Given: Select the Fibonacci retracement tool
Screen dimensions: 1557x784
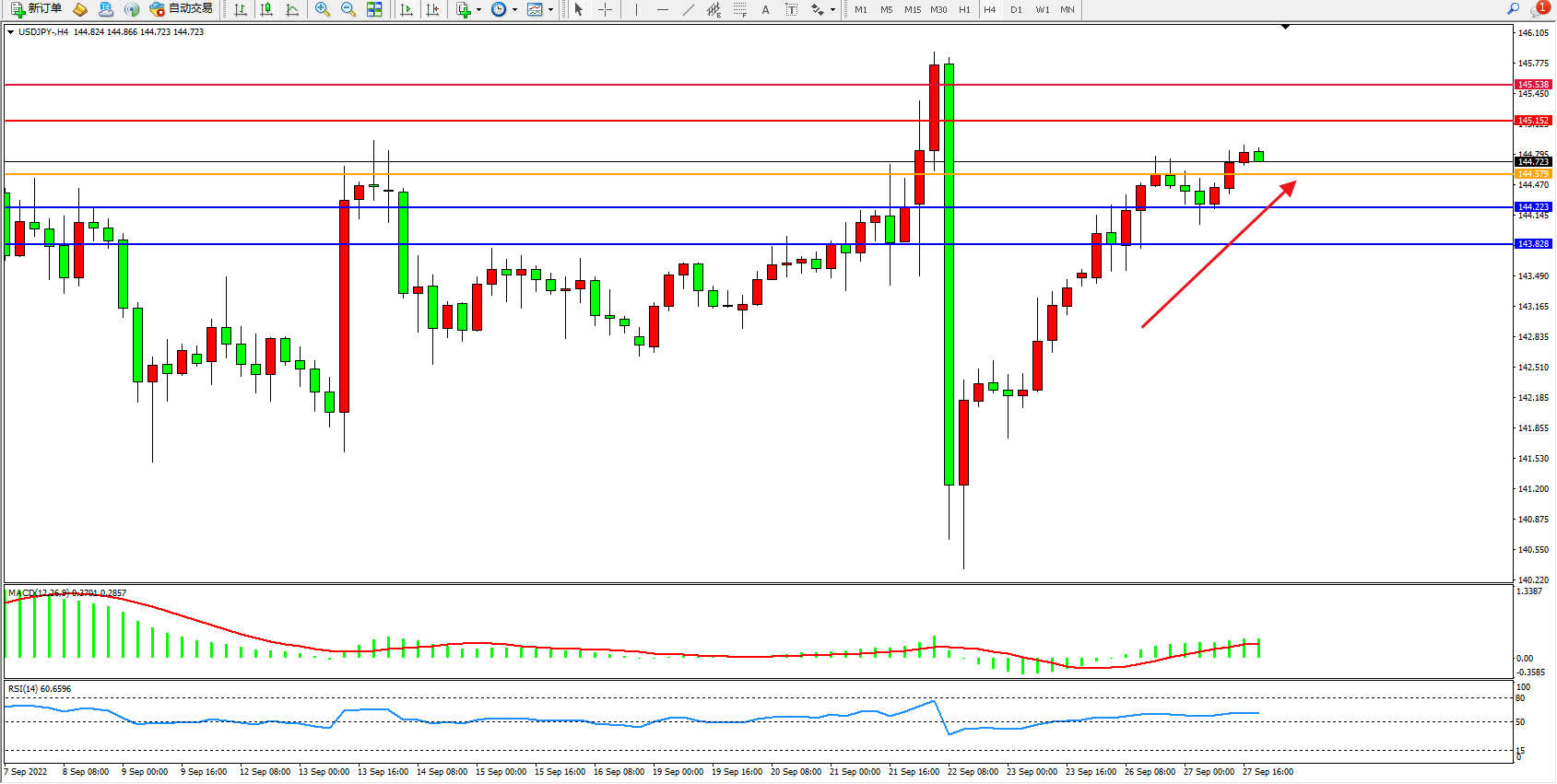Looking at the screenshot, I should [739, 9].
